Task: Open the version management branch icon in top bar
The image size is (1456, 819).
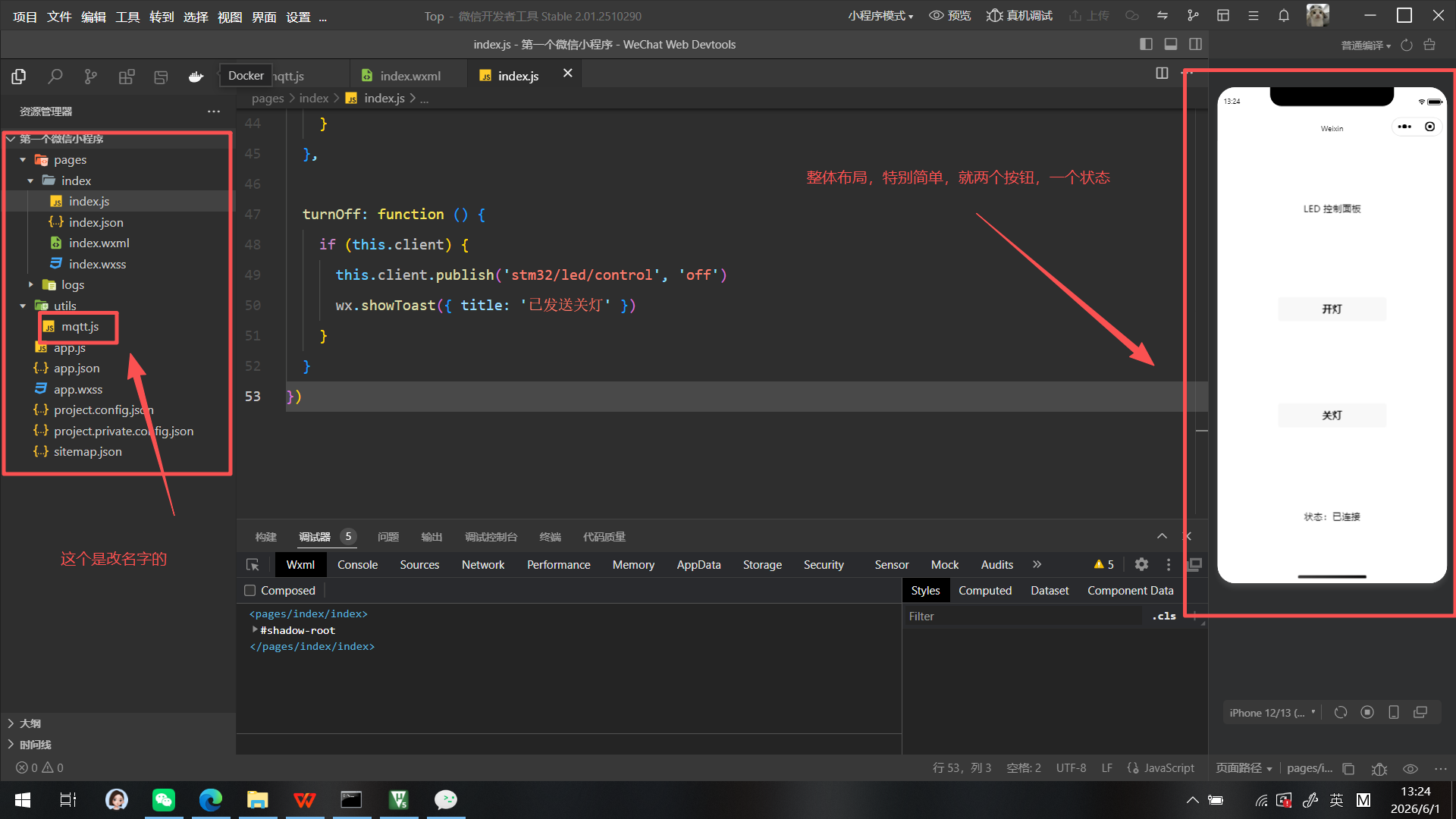Action: [x=1193, y=15]
